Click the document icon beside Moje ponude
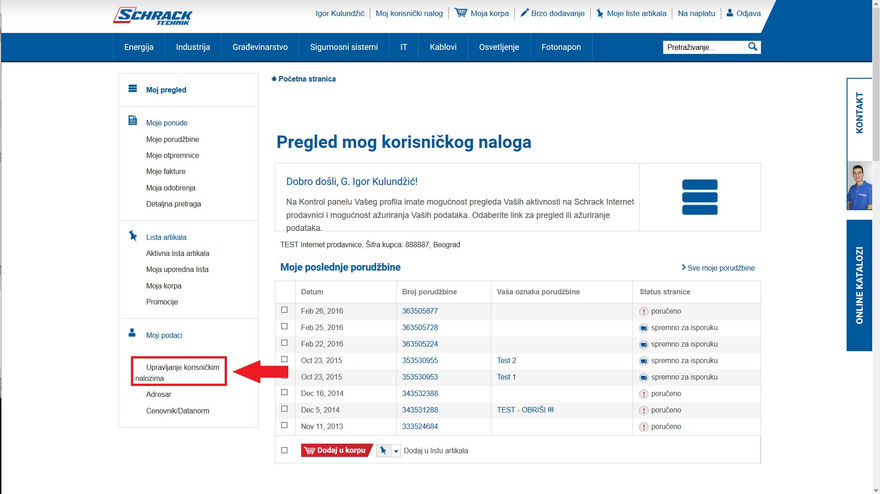The width and height of the screenshot is (880, 494). [132, 121]
